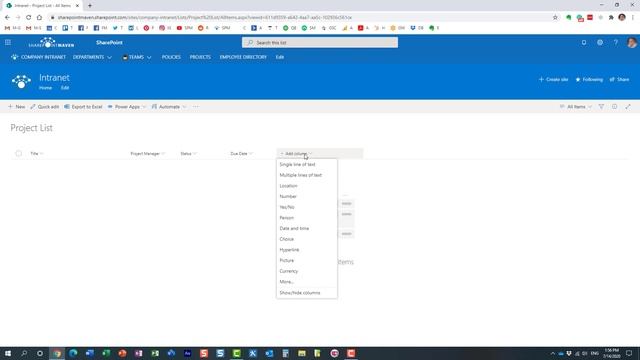Viewport: 640px width, 360px height.
Task: Open a new browser tab
Action: 90,6
